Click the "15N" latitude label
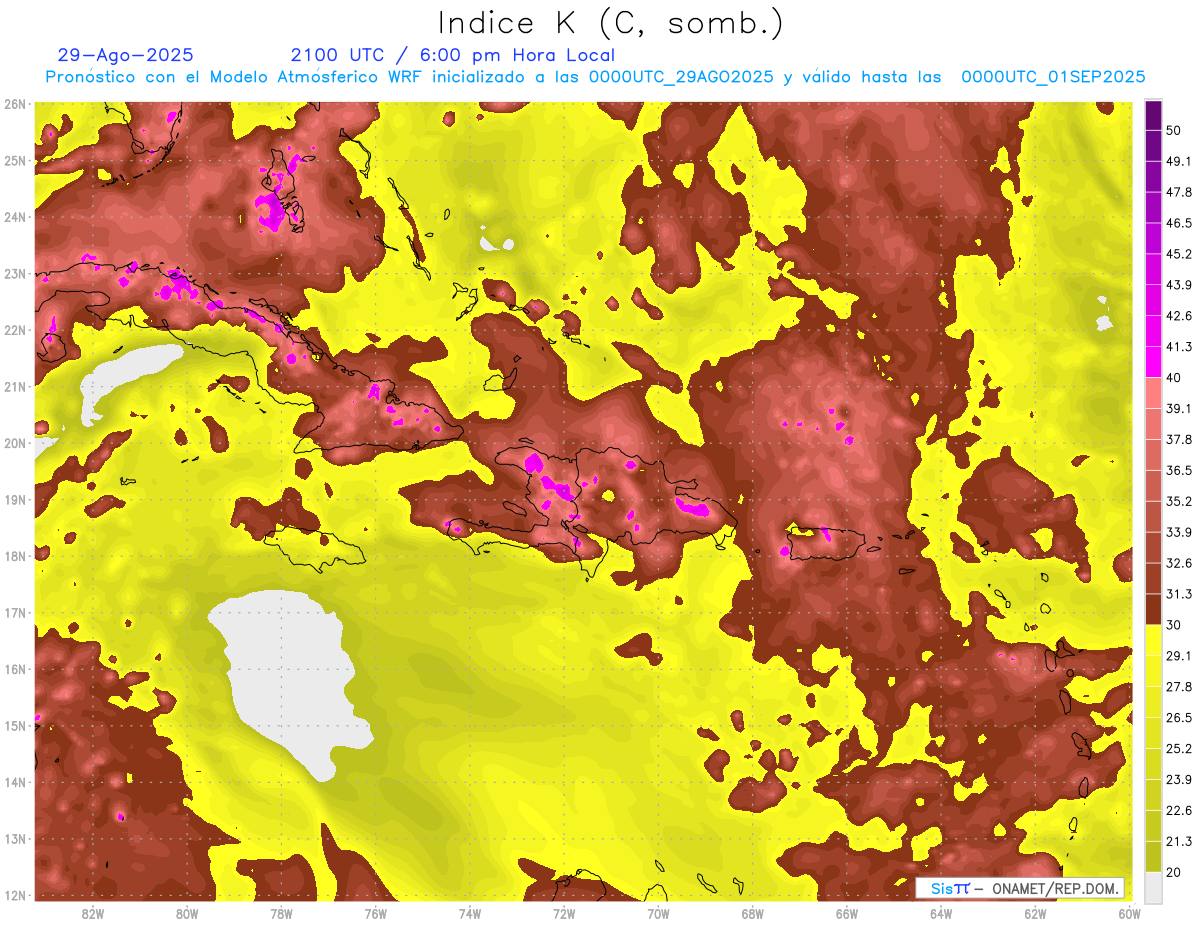1200x927 pixels. pyautogui.click(x=15, y=725)
